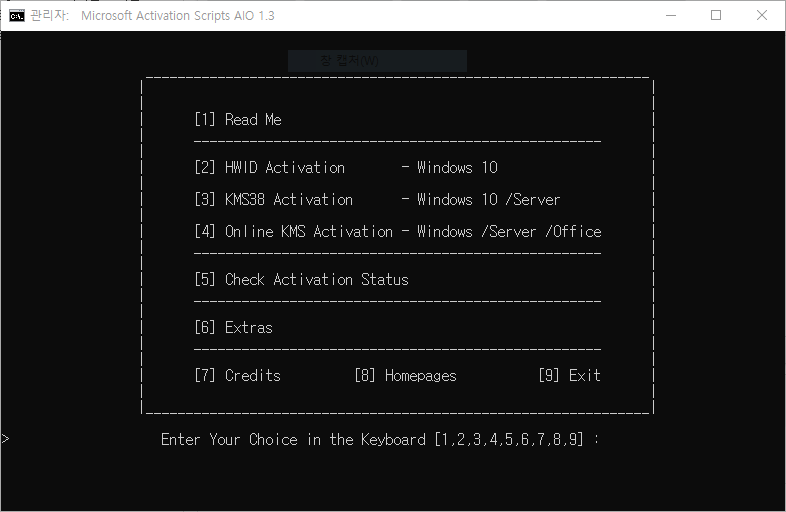The height and width of the screenshot is (512, 786).
Task: Click the faint '창 캡처(W)' overlay label
Action: pos(350,61)
